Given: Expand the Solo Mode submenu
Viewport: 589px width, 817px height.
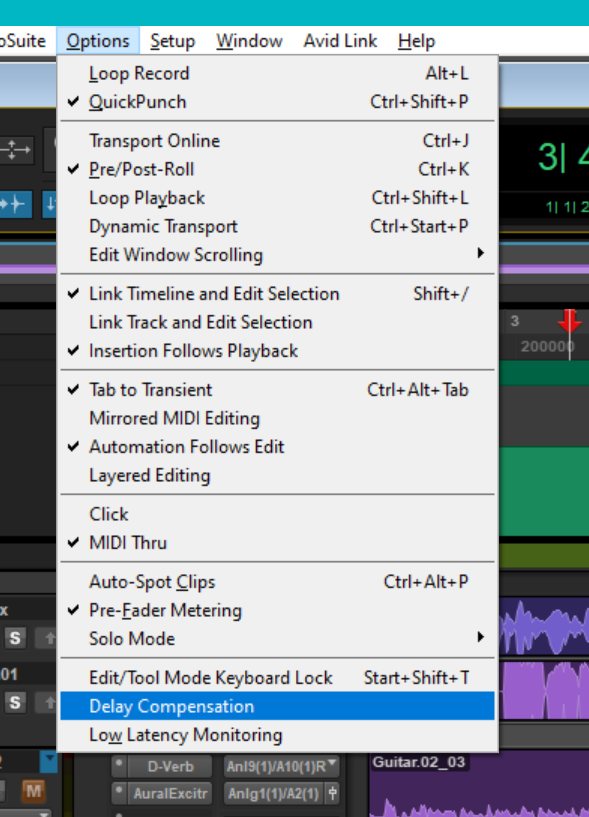Looking at the screenshot, I should 277,639.
